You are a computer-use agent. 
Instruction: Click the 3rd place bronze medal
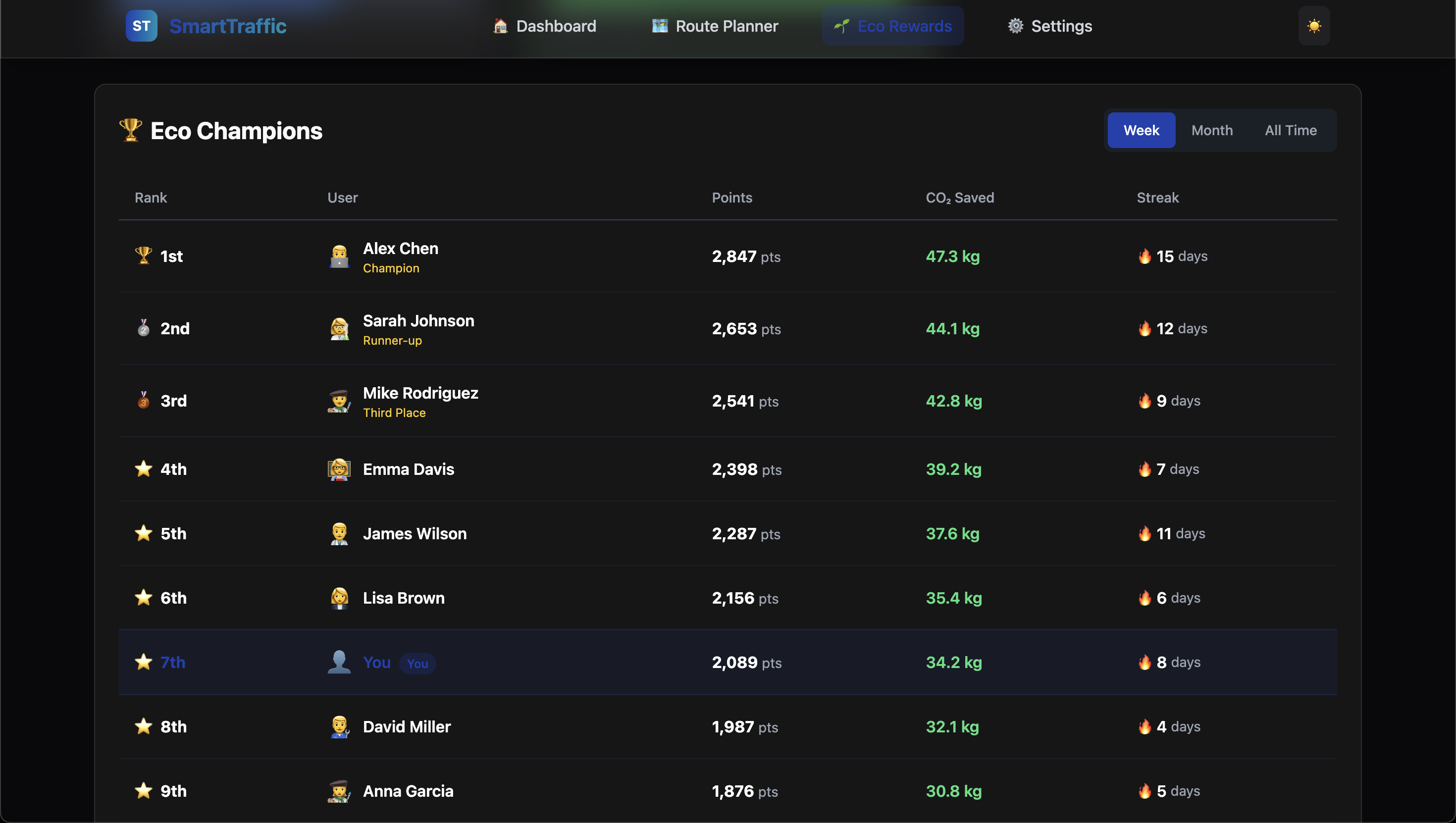144,401
